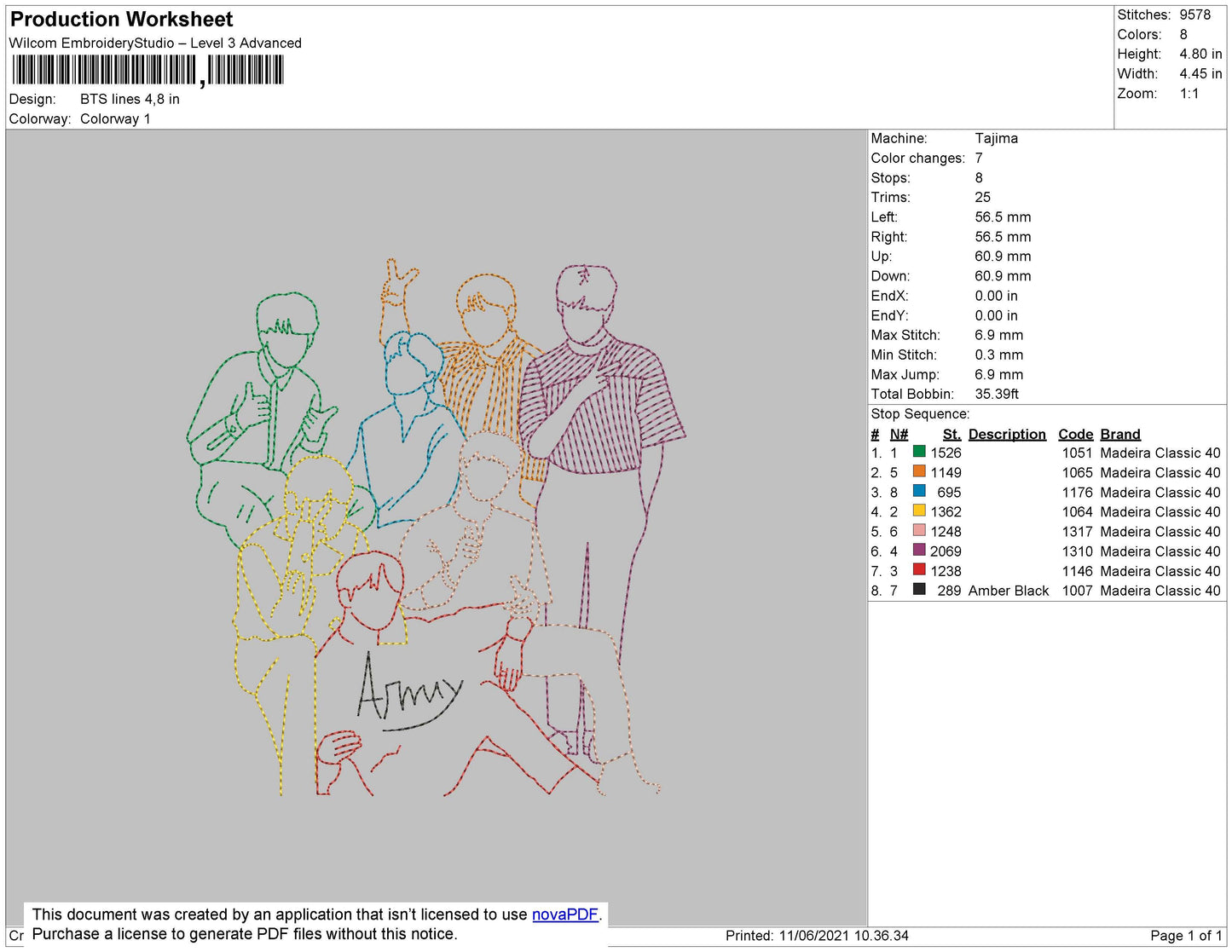This screenshot has width=1232, height=952.
Task: Click the black Amber Black swatch
Action: coord(919,589)
